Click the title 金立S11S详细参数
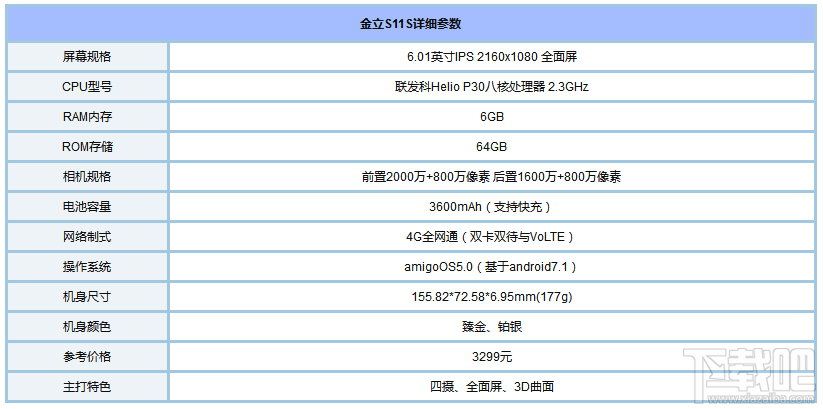The width and height of the screenshot is (823, 409). [410, 24]
